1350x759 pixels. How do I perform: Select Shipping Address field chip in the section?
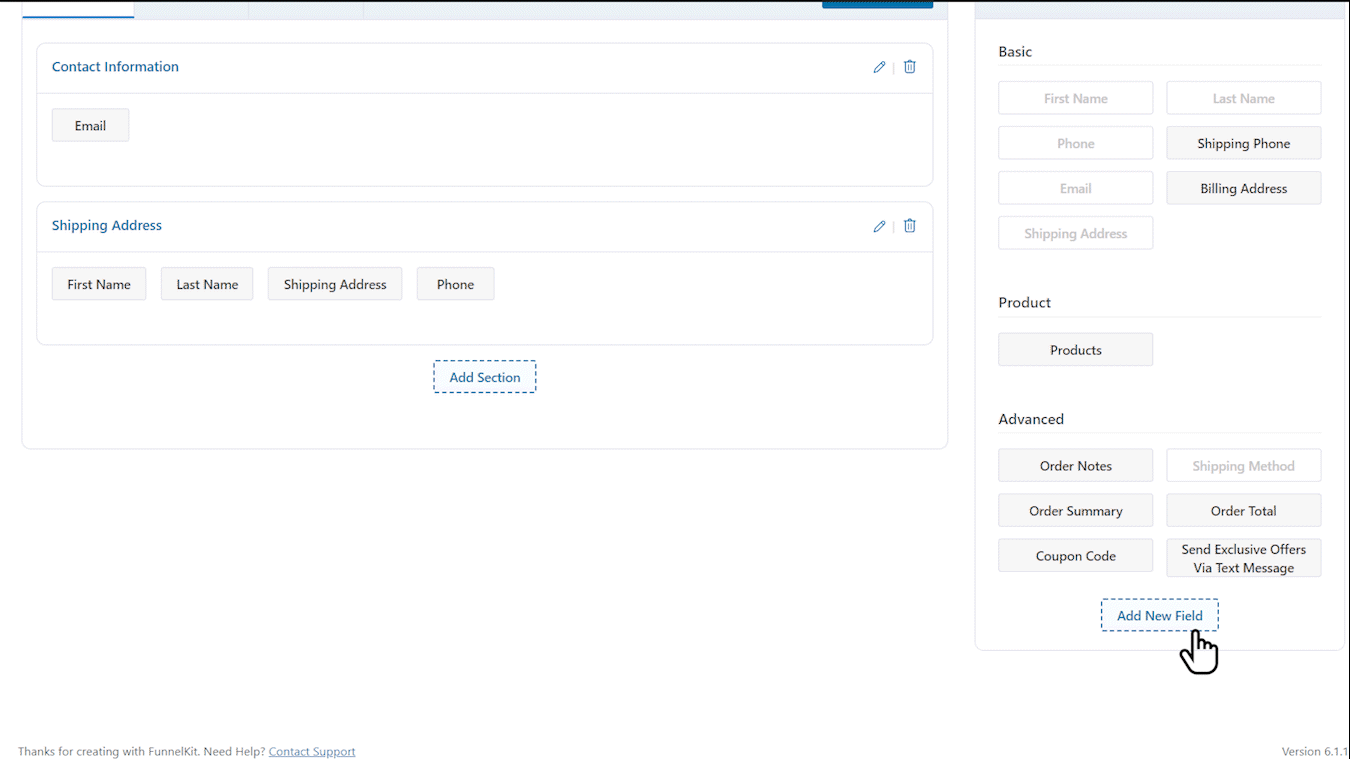[335, 284]
